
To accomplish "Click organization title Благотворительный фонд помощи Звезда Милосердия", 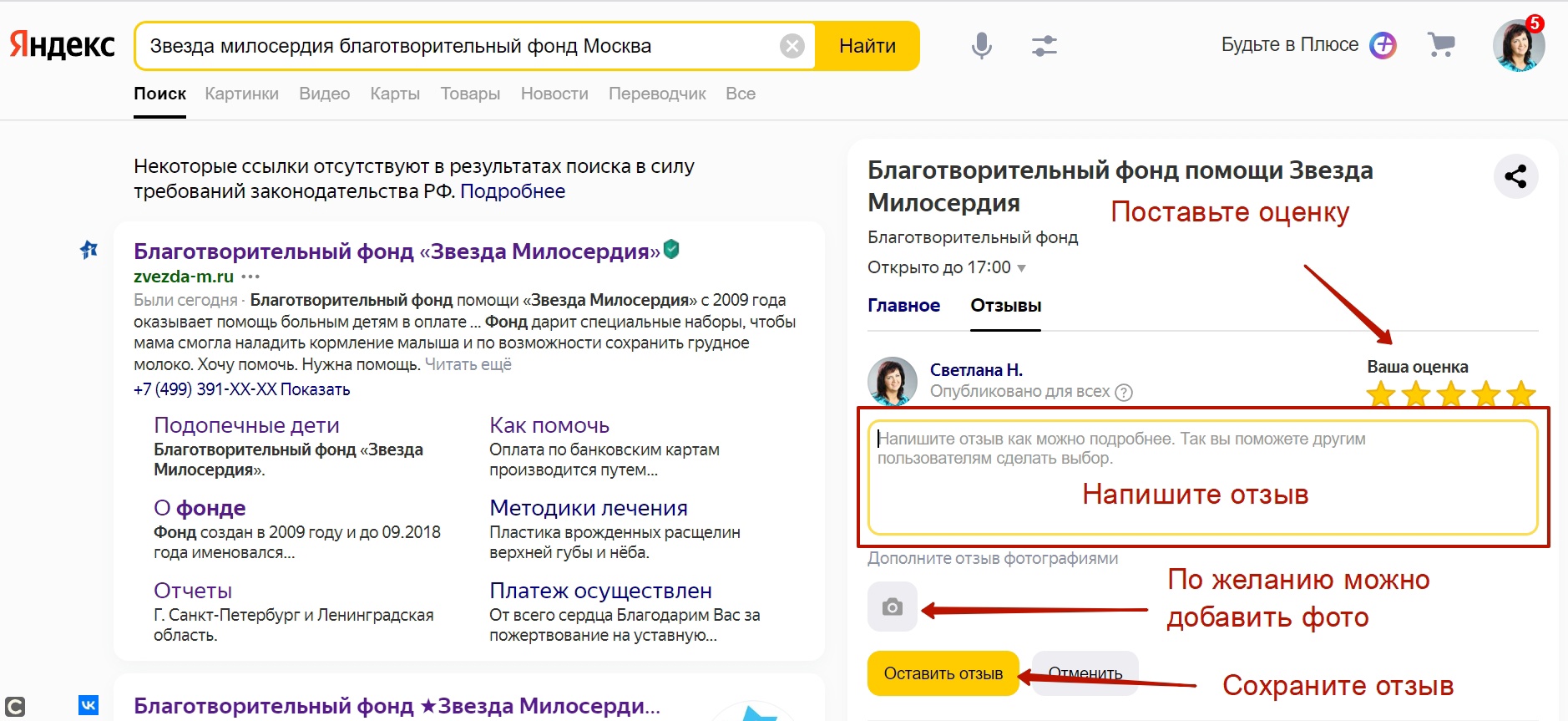I will [x=1120, y=186].
